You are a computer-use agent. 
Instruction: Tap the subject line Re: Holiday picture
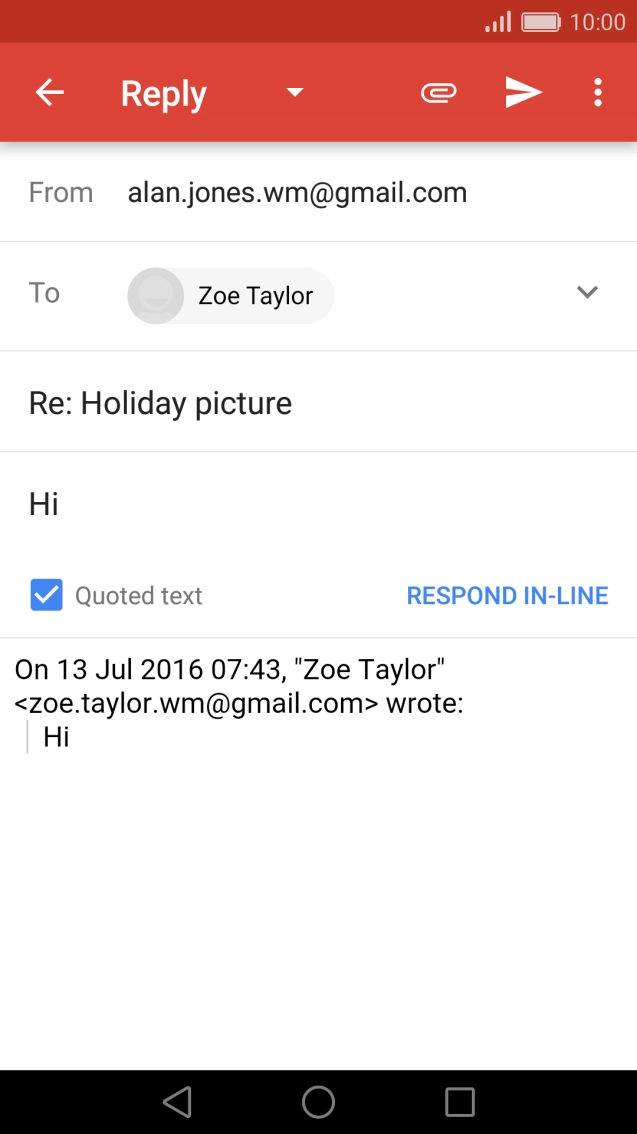click(160, 403)
